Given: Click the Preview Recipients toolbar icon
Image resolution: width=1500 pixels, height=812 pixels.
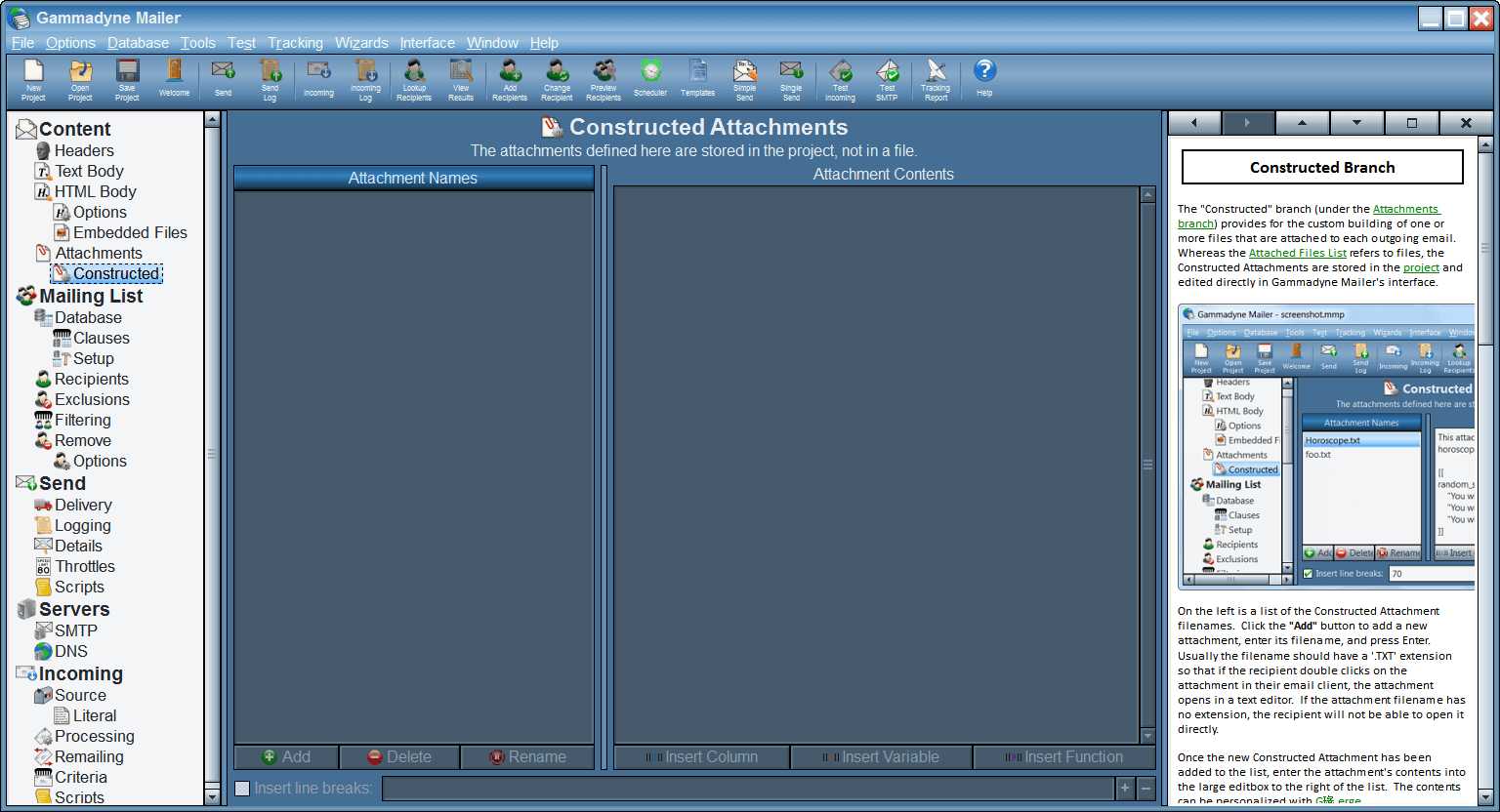Looking at the screenshot, I should [x=604, y=80].
